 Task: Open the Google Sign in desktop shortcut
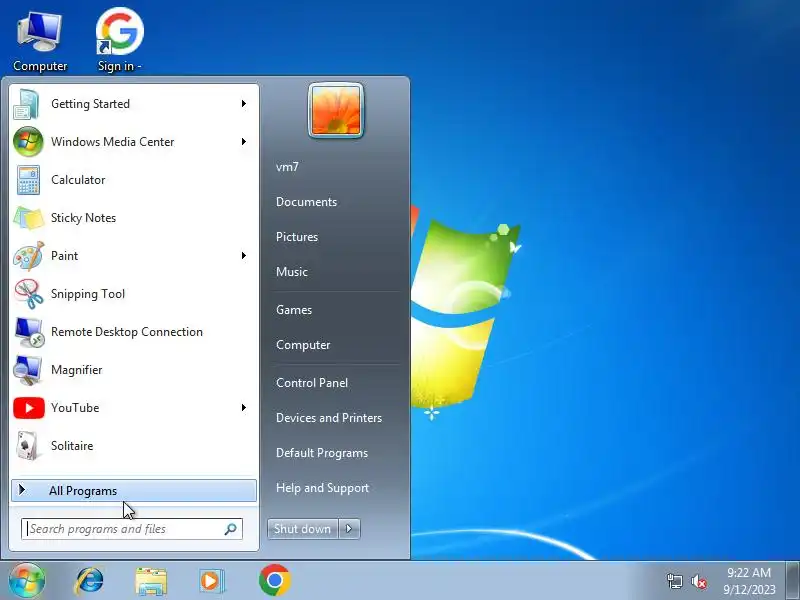[120, 41]
